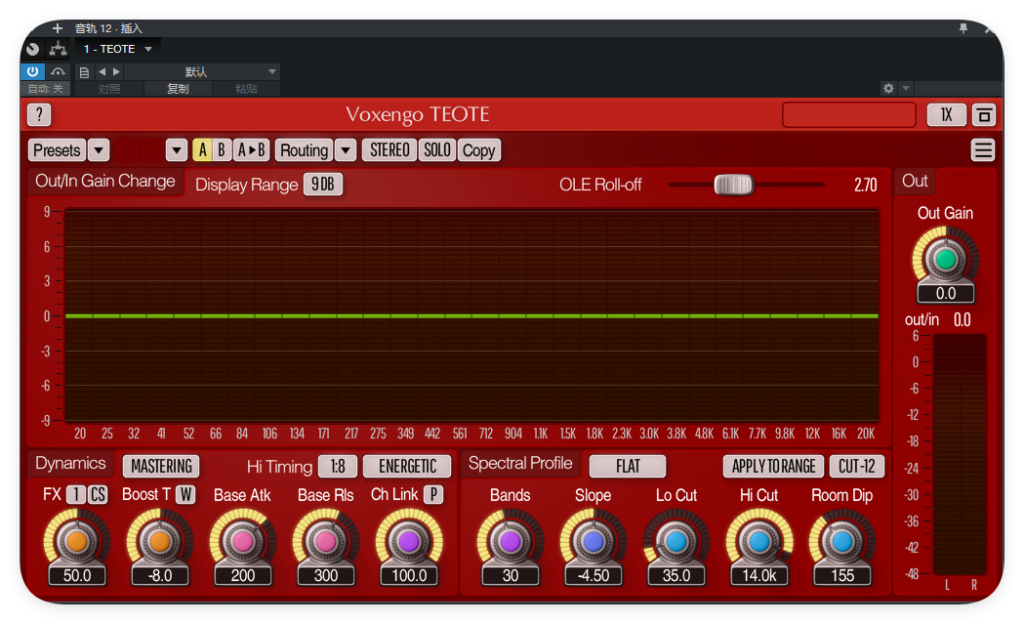Screen dimensions: 1024x624
Task: Change the 9 DB display range
Action: click(323, 184)
